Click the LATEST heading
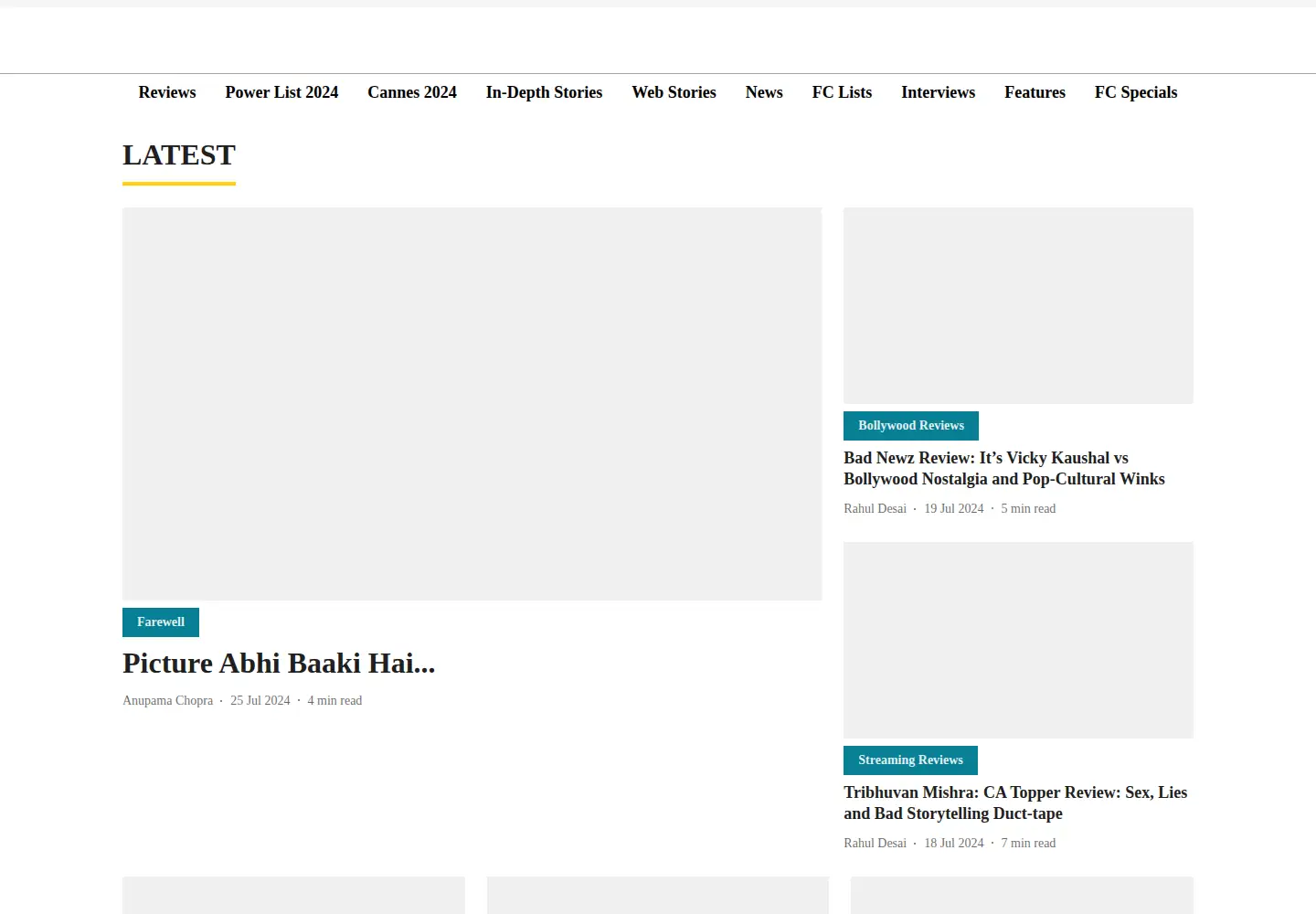 click(x=179, y=155)
